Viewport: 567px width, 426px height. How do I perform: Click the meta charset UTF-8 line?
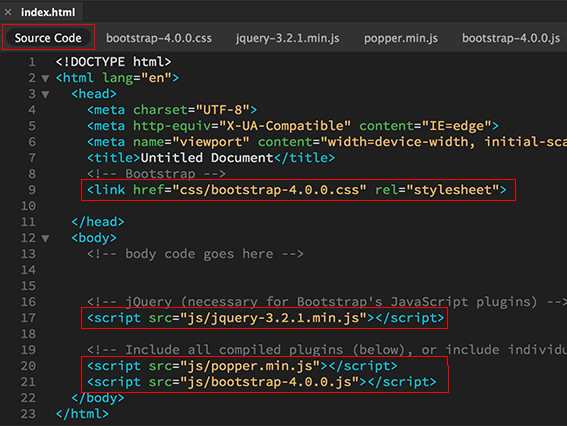(x=172, y=110)
